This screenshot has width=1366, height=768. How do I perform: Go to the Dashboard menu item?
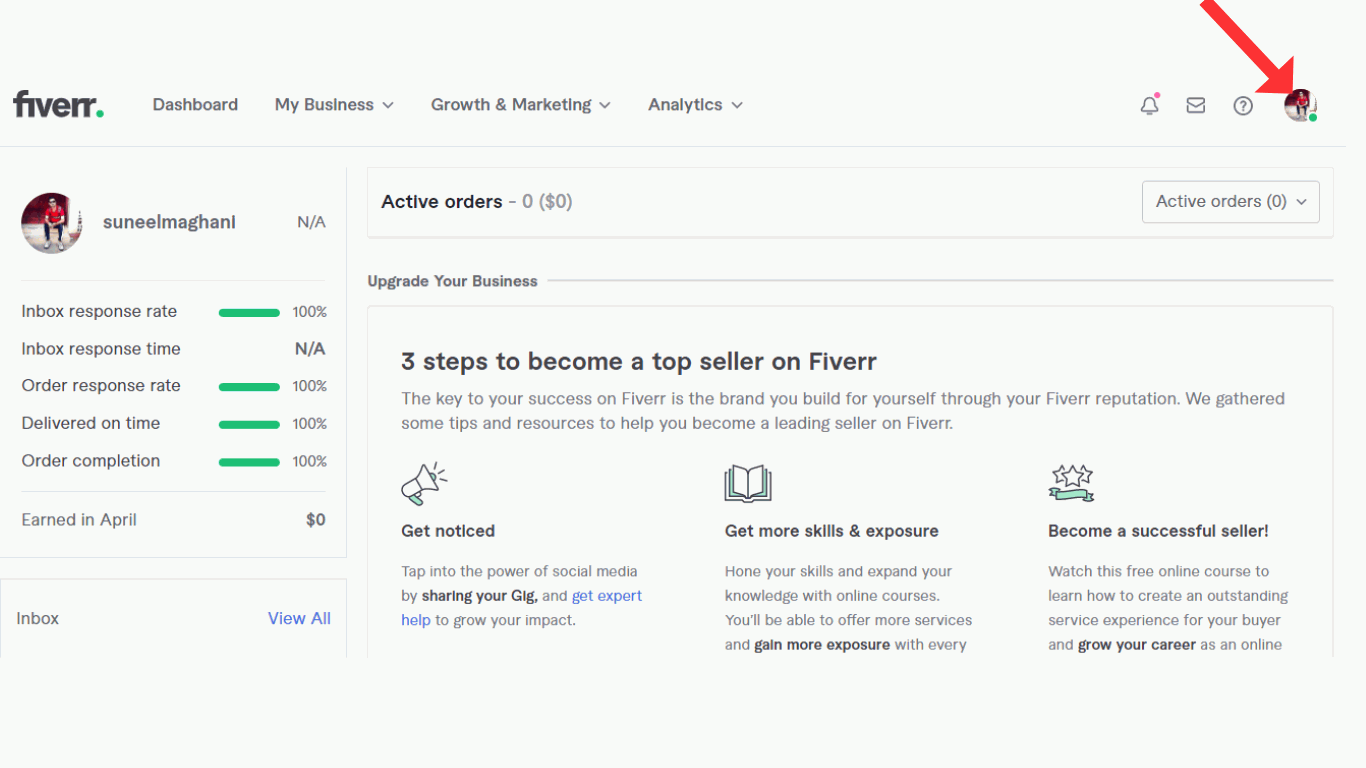[x=195, y=105]
